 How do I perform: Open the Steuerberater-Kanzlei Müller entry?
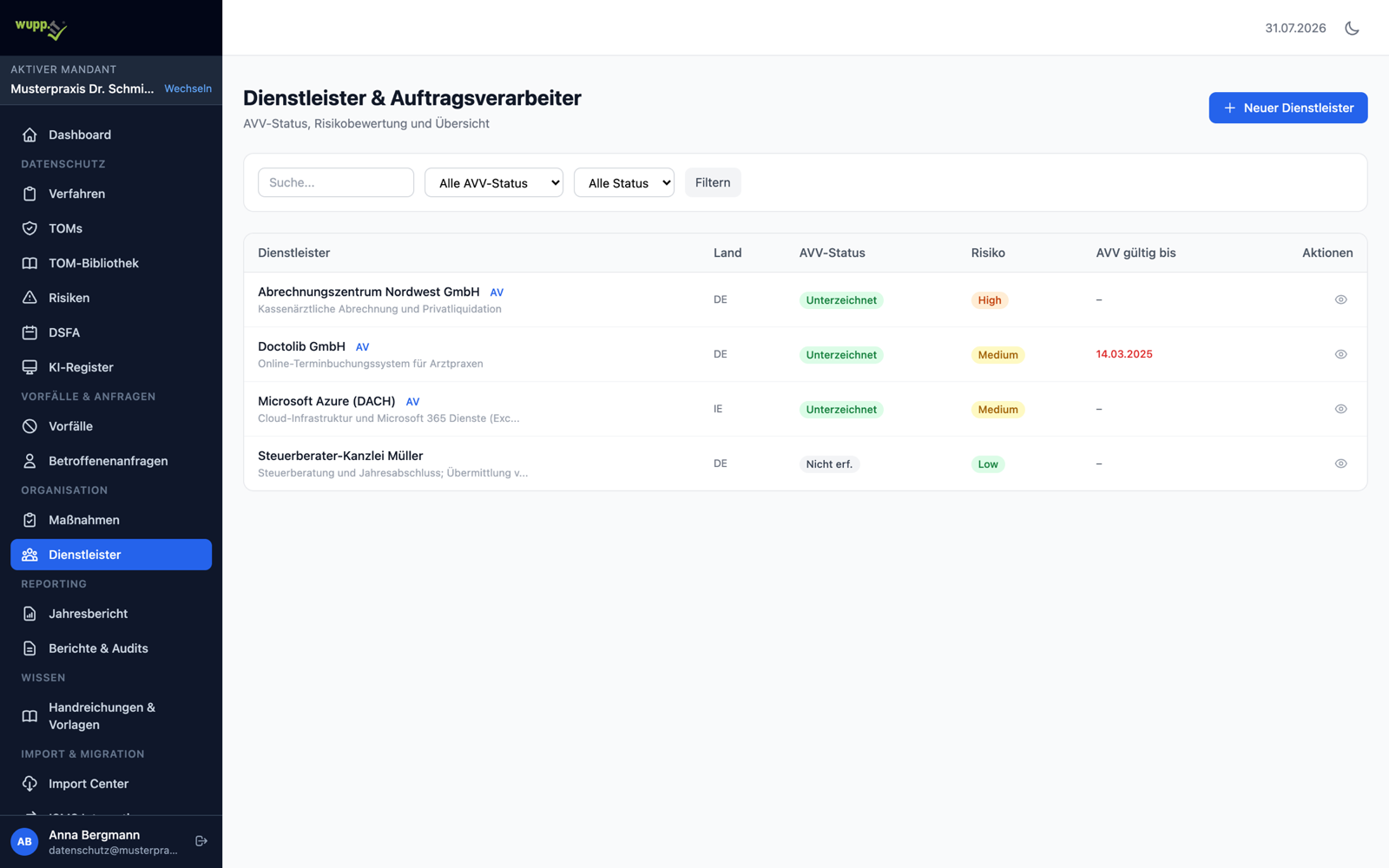coord(340,456)
